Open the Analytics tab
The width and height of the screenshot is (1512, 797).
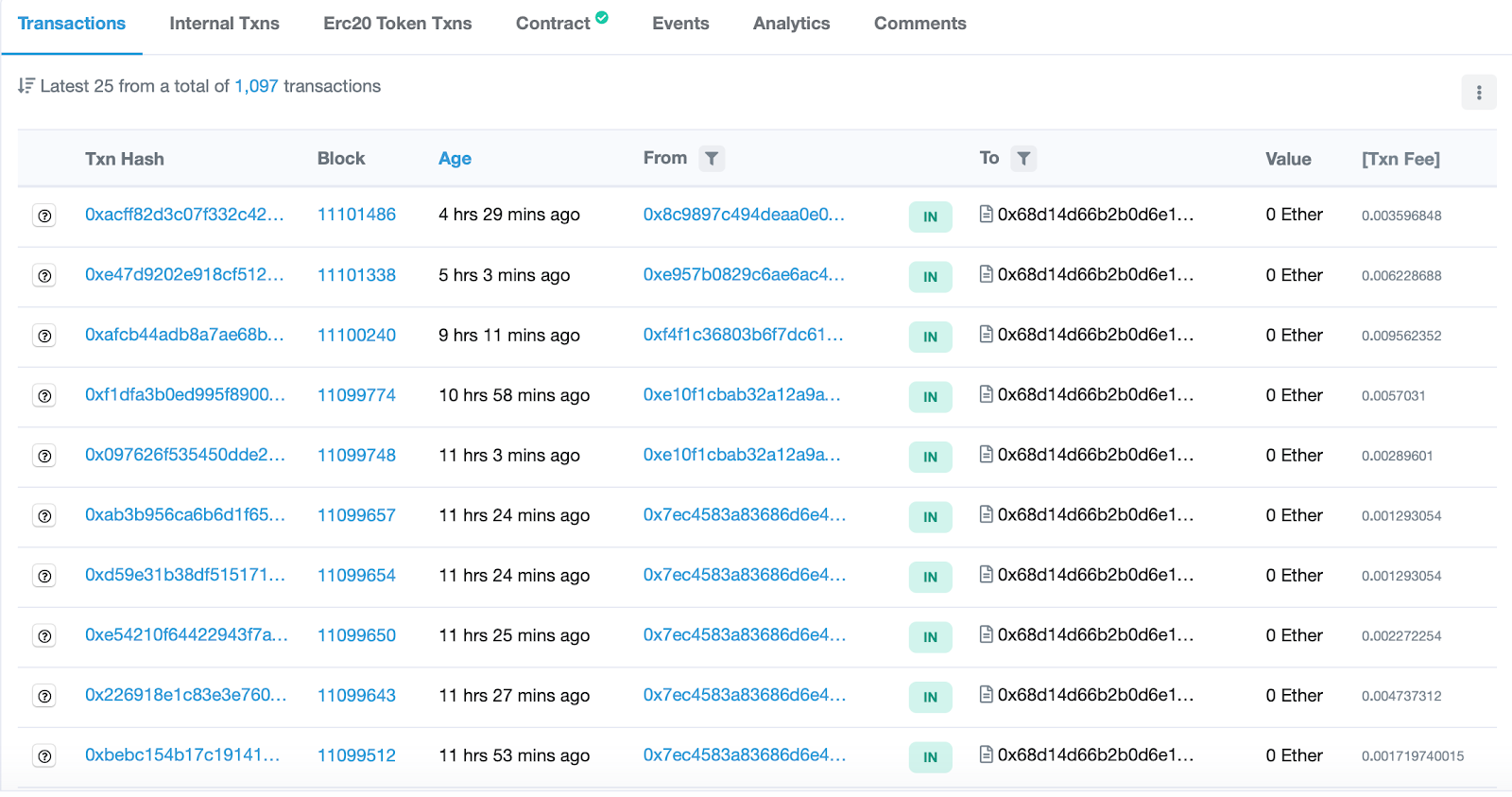pyautogui.click(x=792, y=24)
